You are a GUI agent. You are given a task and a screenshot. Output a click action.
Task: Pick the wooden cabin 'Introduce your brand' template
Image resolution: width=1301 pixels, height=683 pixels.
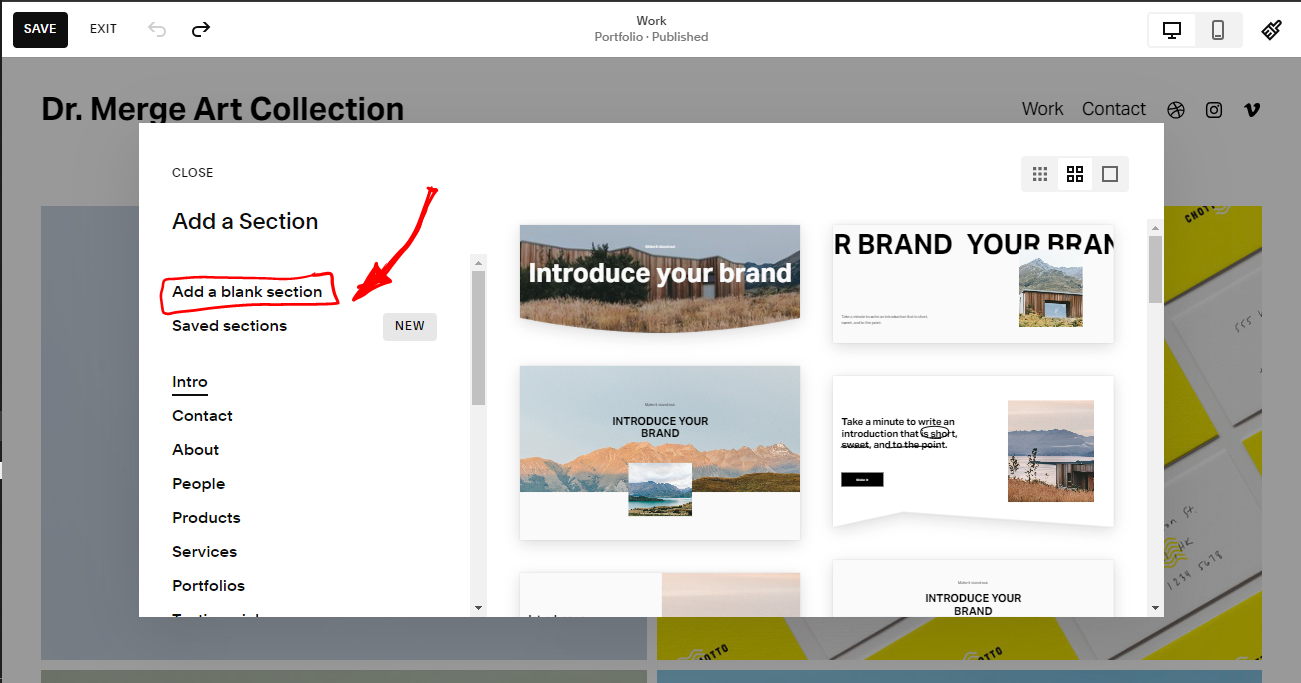(660, 279)
